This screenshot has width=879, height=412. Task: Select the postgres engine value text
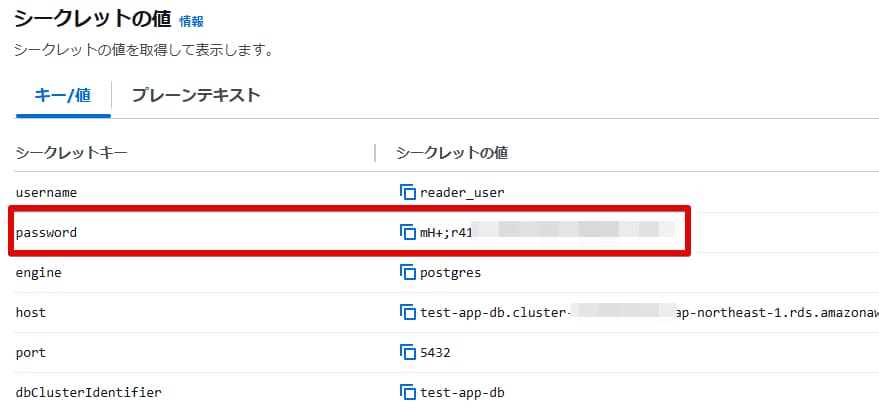tap(450, 272)
